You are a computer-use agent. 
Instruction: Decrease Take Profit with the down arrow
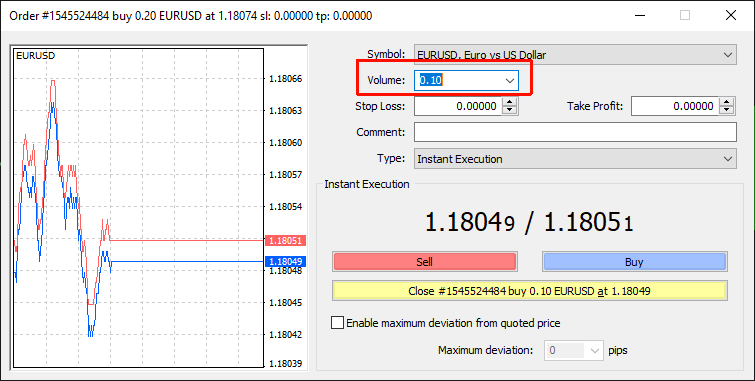[727, 111]
